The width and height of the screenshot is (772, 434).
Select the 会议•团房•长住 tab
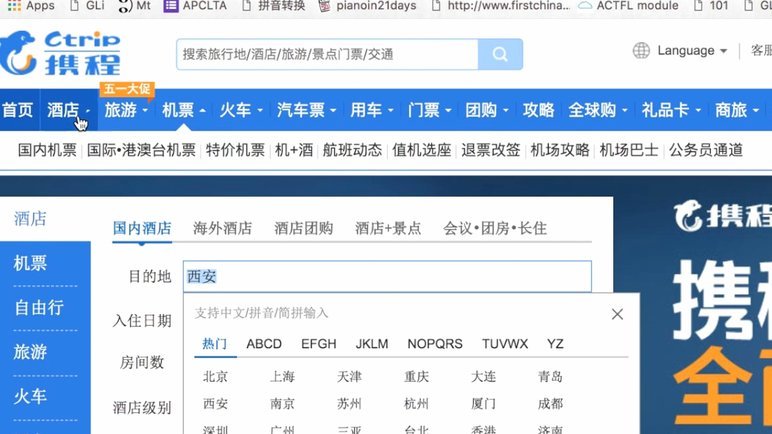tap(494, 228)
